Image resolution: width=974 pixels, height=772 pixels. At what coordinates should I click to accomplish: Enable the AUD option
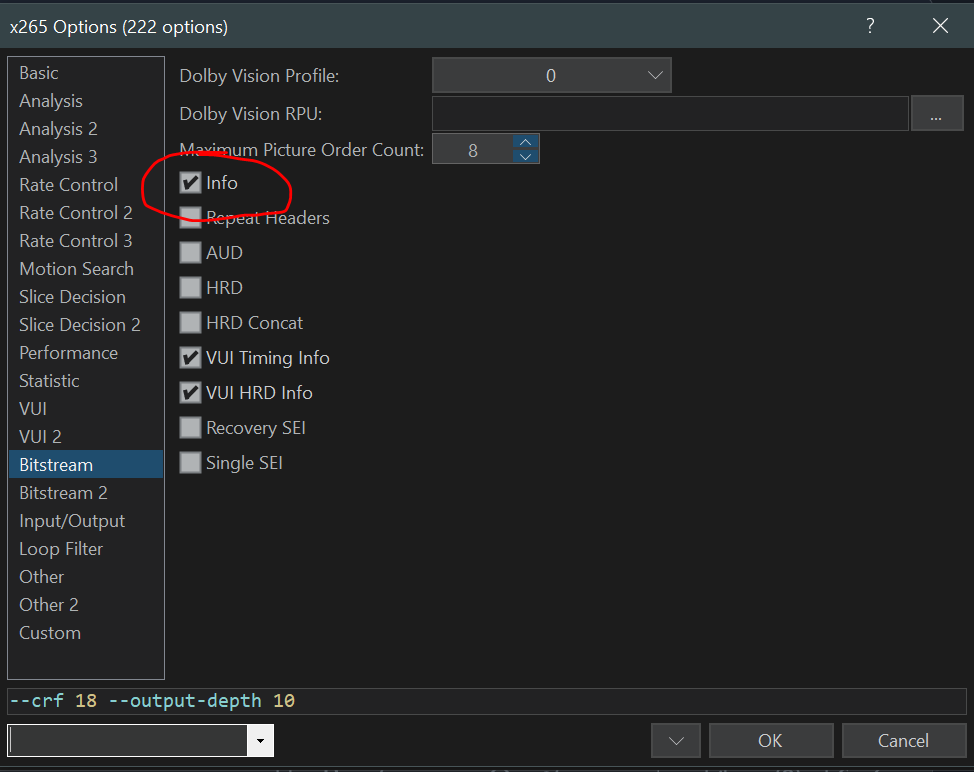click(190, 252)
